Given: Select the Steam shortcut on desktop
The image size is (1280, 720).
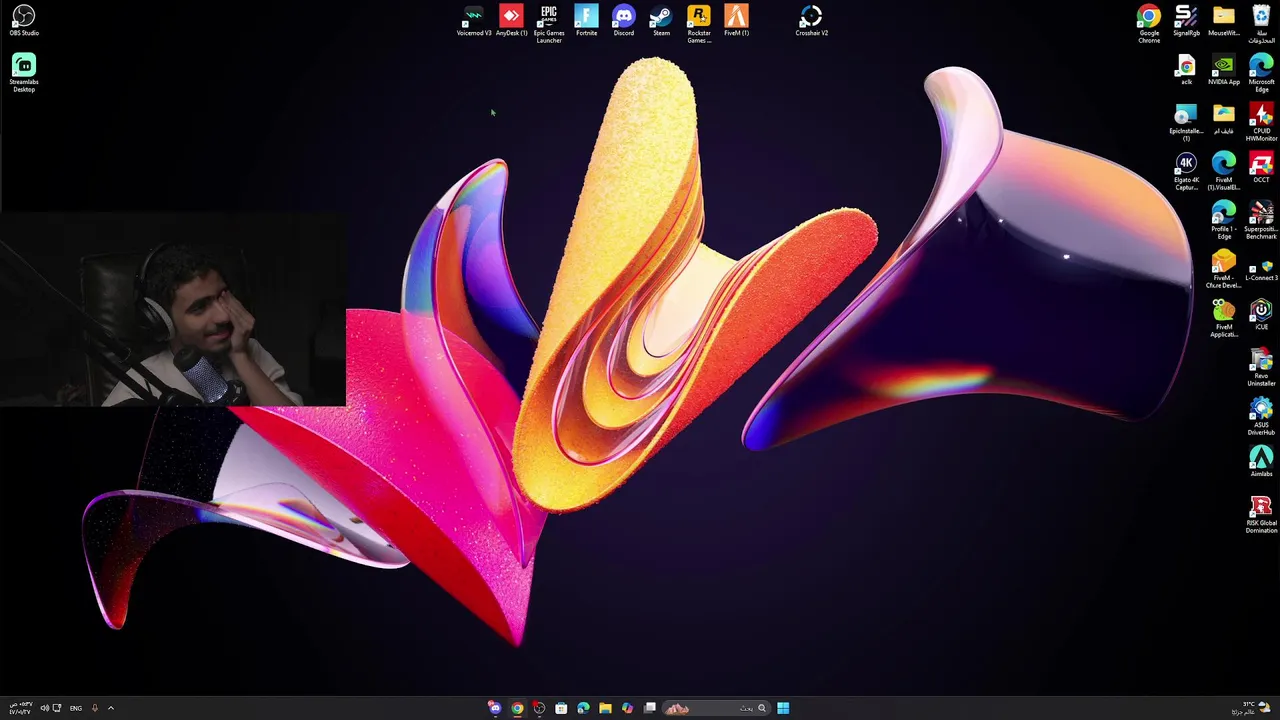Looking at the screenshot, I should (661, 21).
